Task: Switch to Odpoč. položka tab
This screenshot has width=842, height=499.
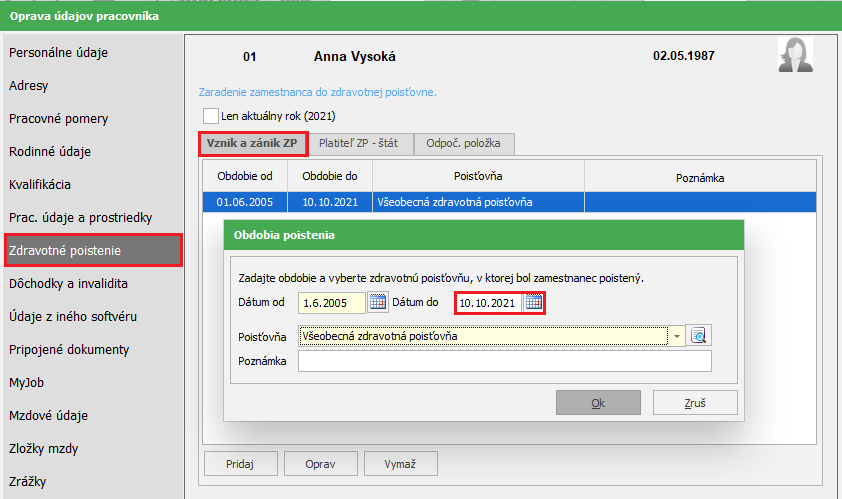Action: (x=463, y=143)
